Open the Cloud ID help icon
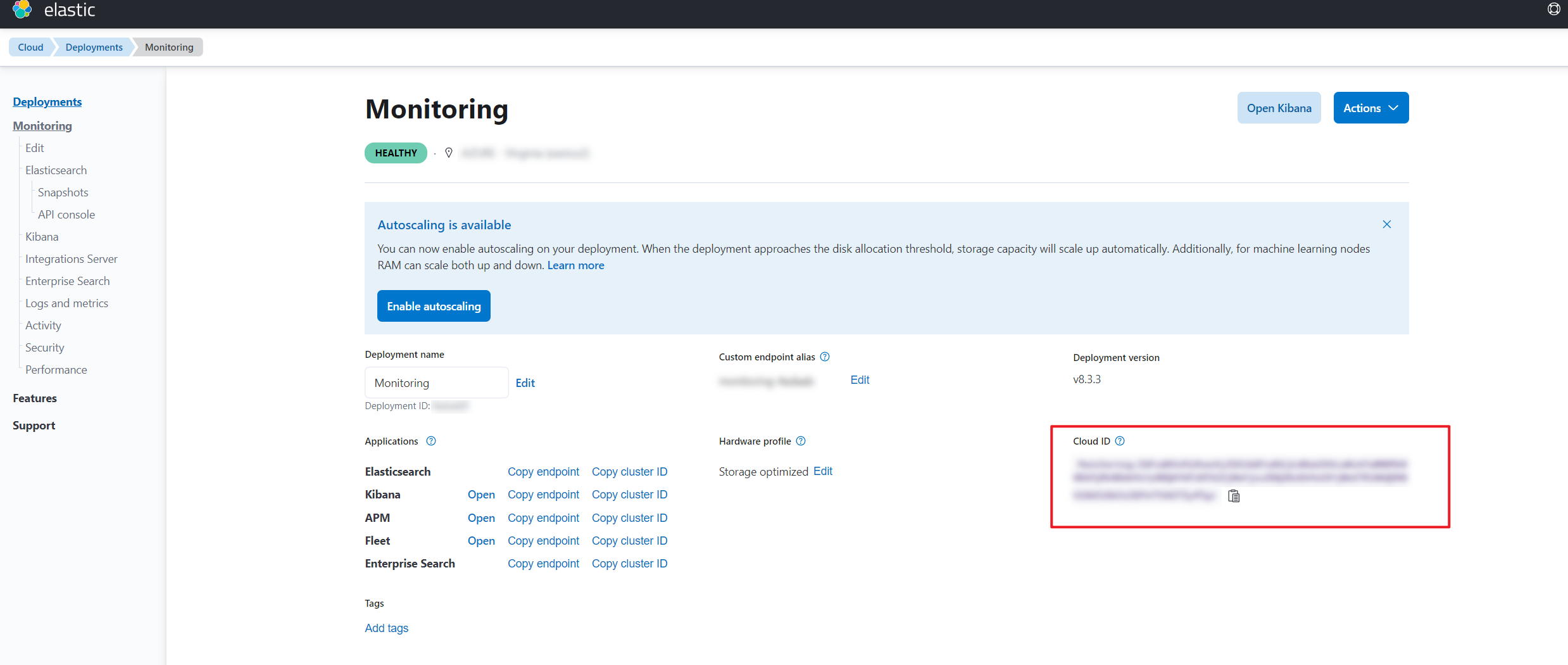The width and height of the screenshot is (1568, 665). (x=1120, y=441)
